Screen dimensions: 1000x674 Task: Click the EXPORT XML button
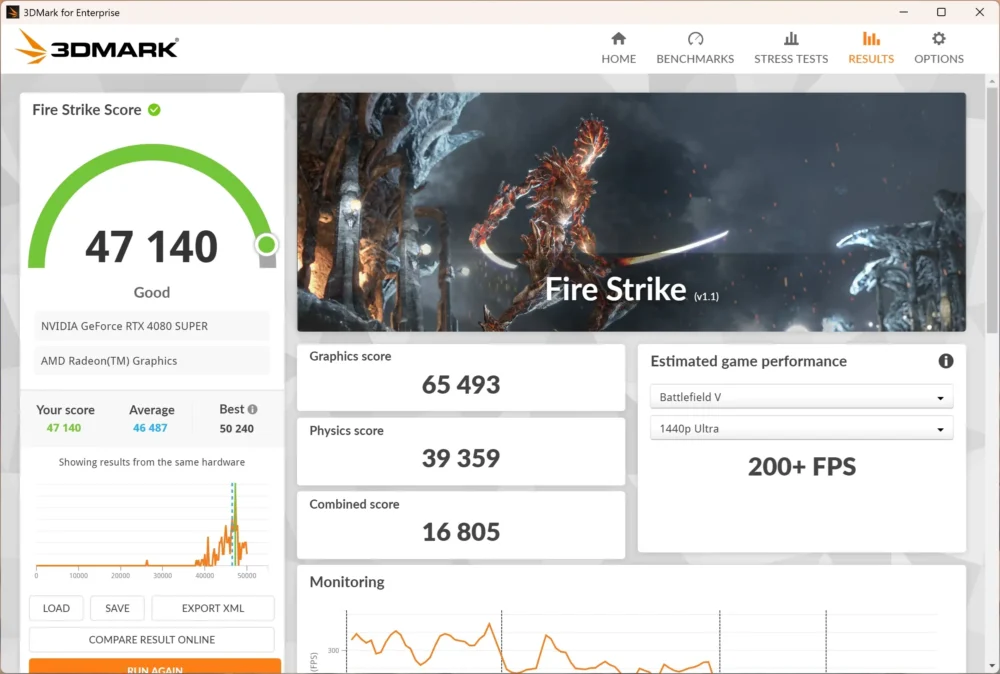point(213,608)
